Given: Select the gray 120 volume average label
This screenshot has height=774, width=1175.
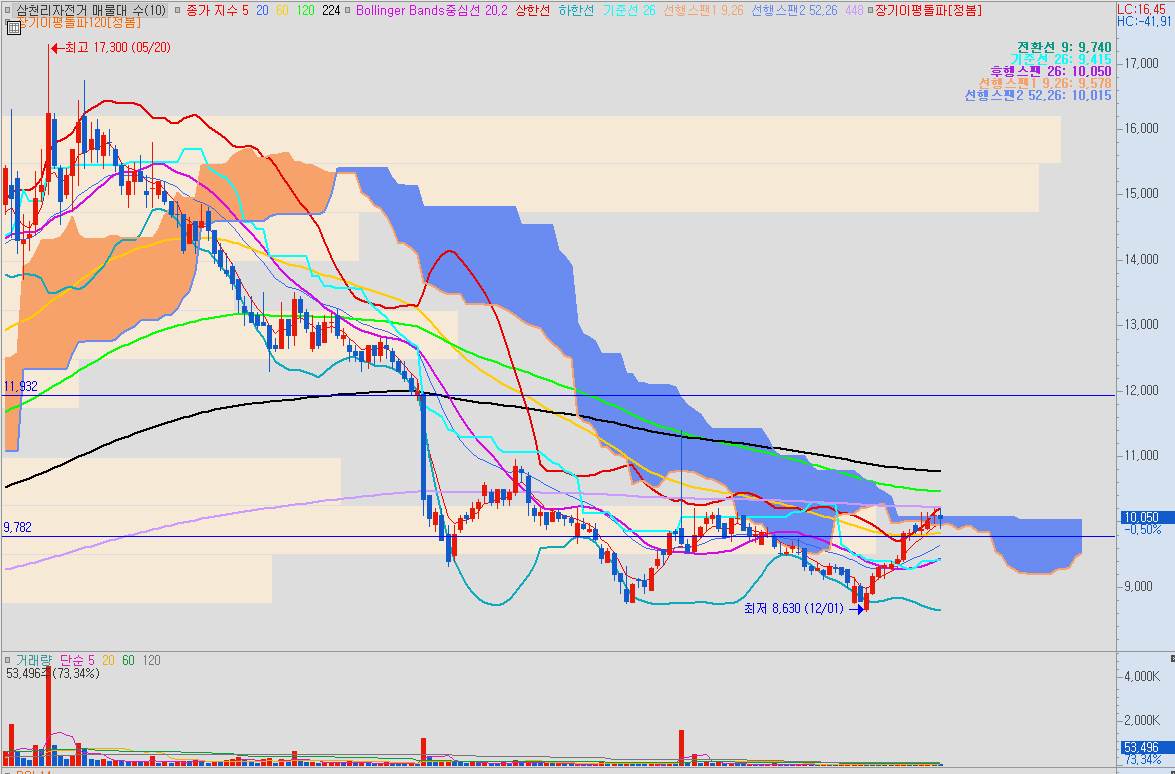Looking at the screenshot, I should coord(151,660).
